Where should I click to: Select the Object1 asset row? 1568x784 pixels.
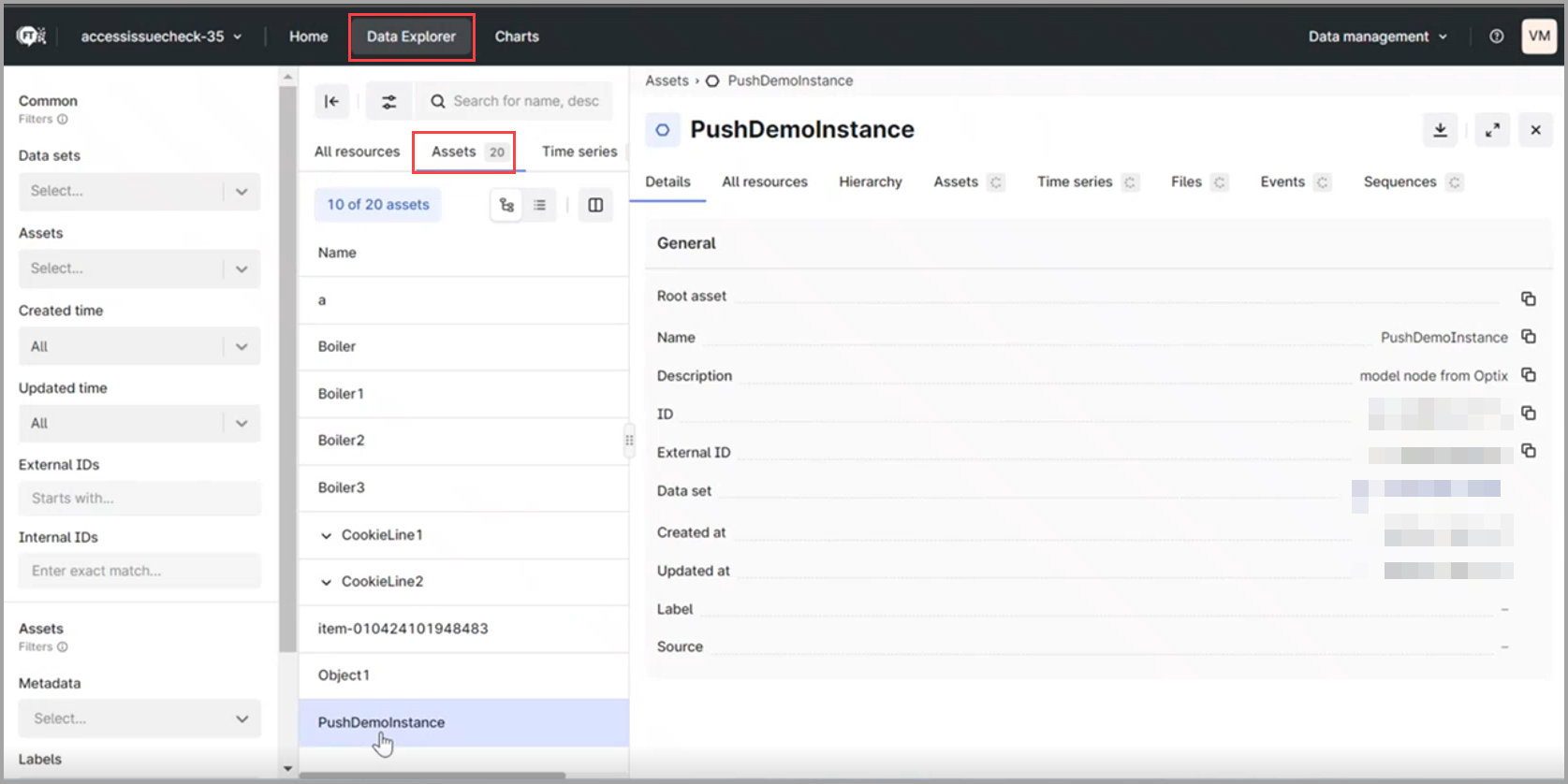coord(463,675)
